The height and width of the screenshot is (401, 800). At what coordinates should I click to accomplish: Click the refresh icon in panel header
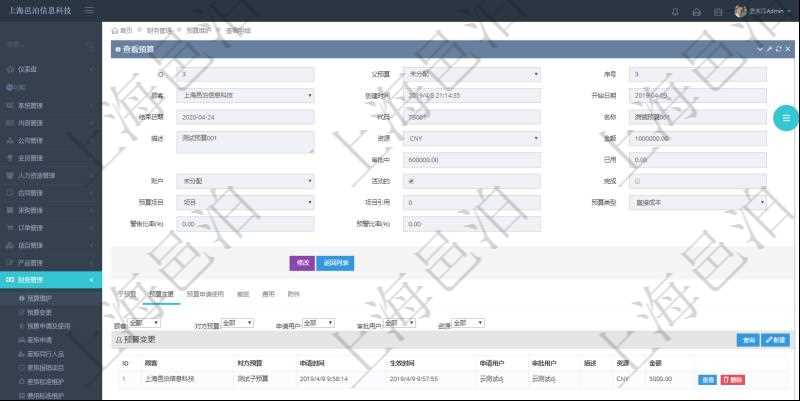pyautogui.click(x=777, y=48)
